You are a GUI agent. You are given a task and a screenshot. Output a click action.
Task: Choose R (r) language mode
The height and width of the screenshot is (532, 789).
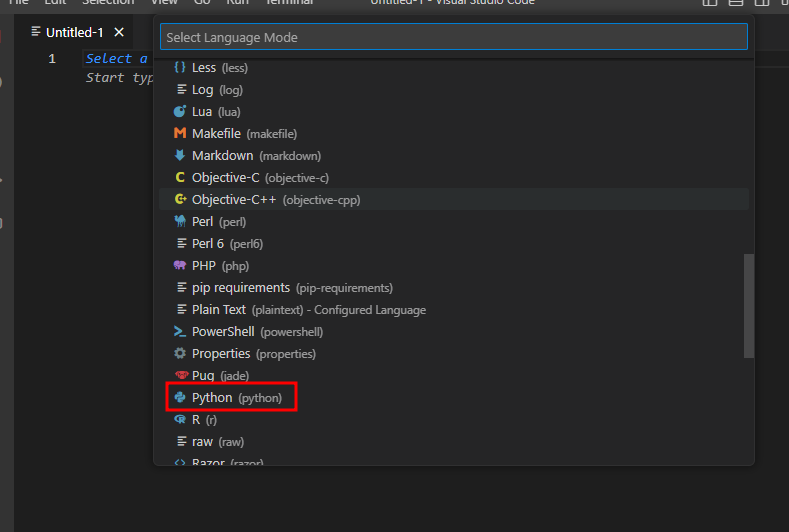click(454, 420)
